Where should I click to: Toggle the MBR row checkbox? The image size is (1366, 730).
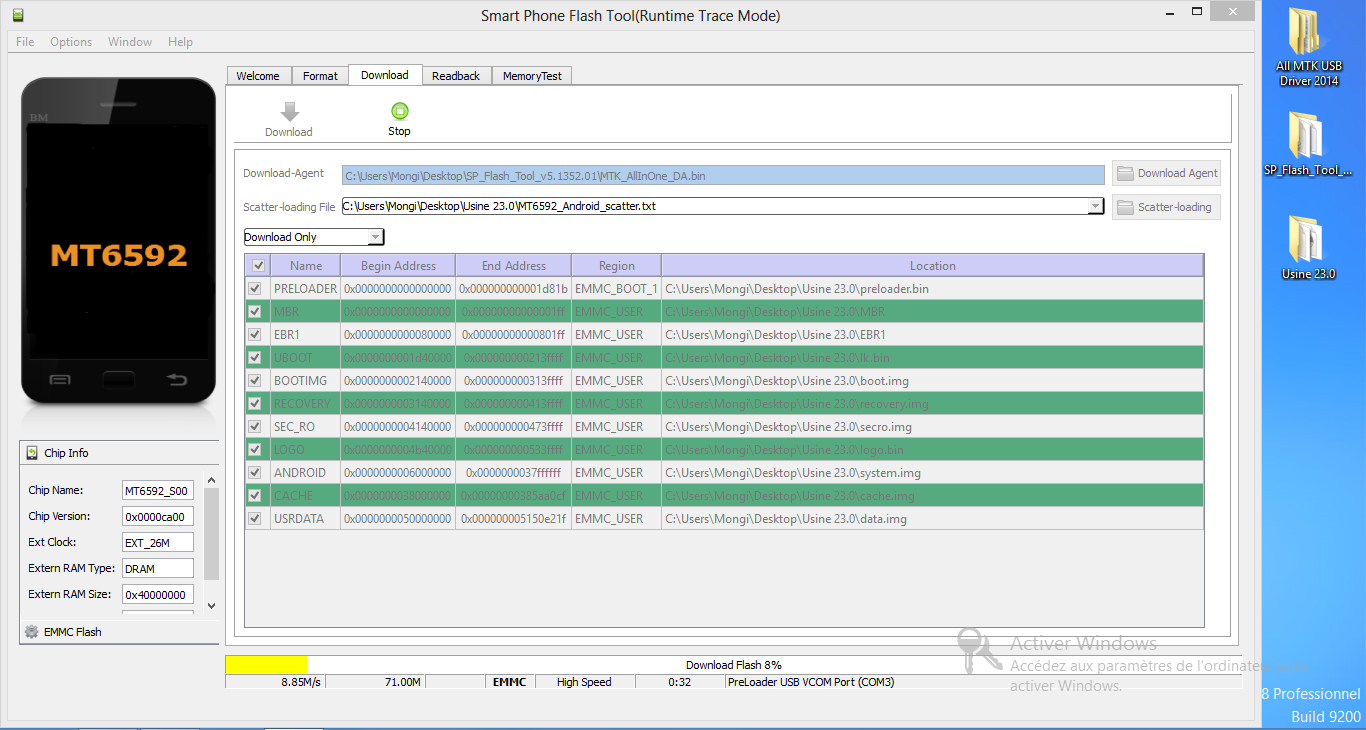click(x=255, y=312)
